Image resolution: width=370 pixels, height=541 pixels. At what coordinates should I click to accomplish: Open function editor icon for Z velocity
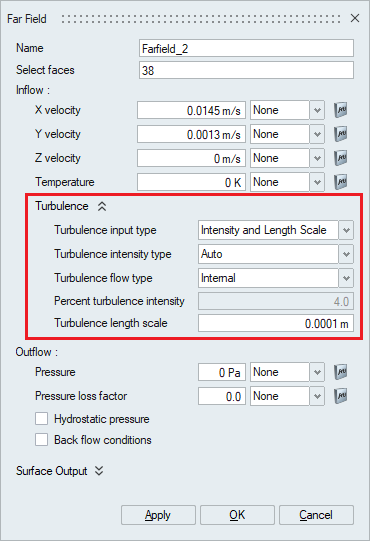point(340,158)
